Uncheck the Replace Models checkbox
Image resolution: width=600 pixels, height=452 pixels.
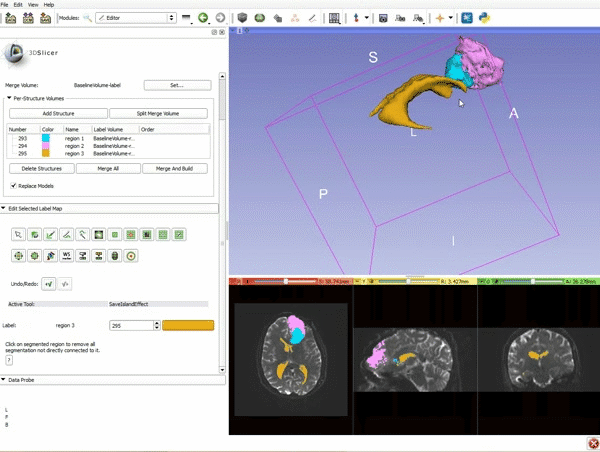click(x=13, y=185)
